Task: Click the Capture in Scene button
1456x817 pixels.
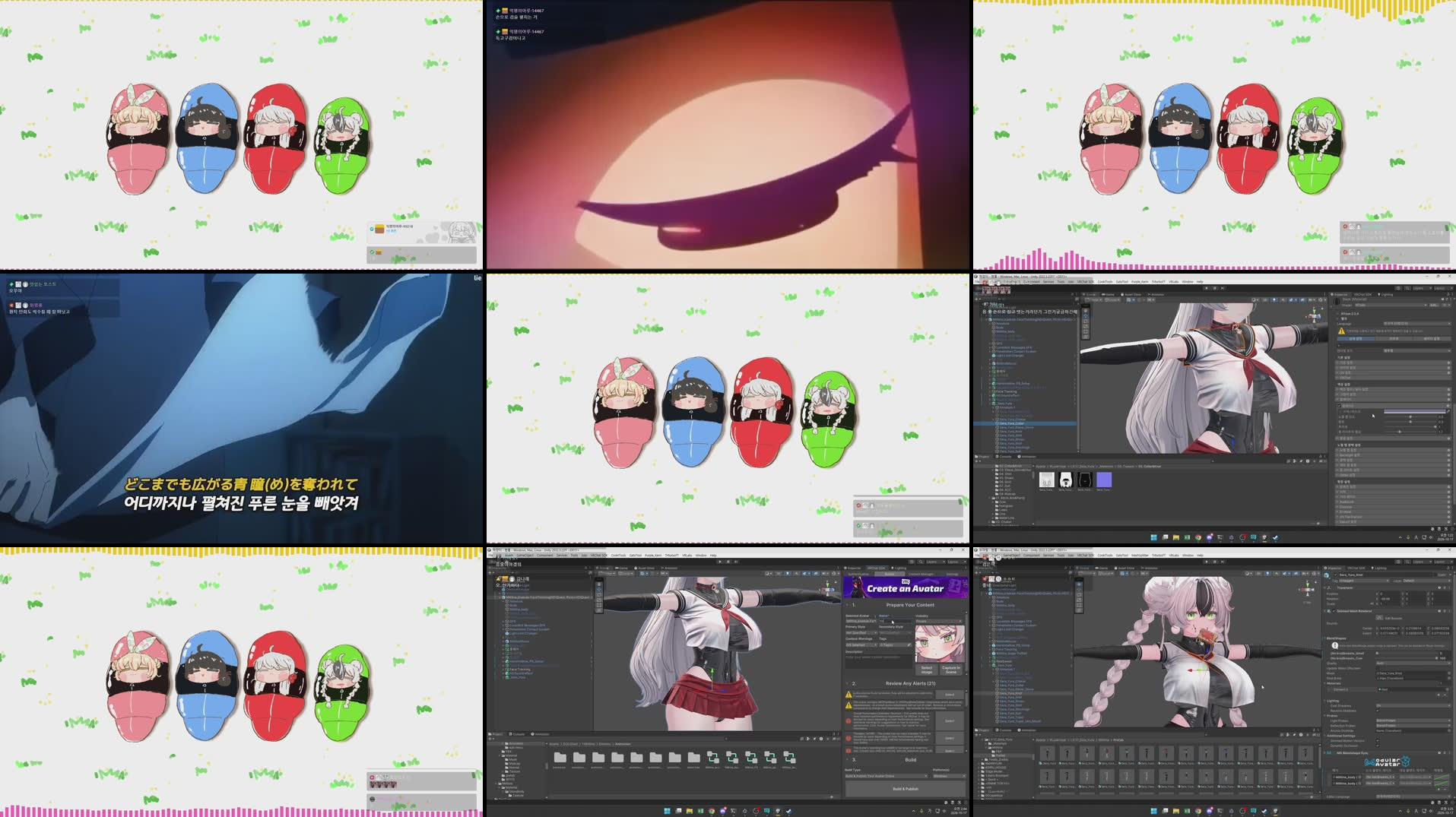Action: (x=951, y=670)
